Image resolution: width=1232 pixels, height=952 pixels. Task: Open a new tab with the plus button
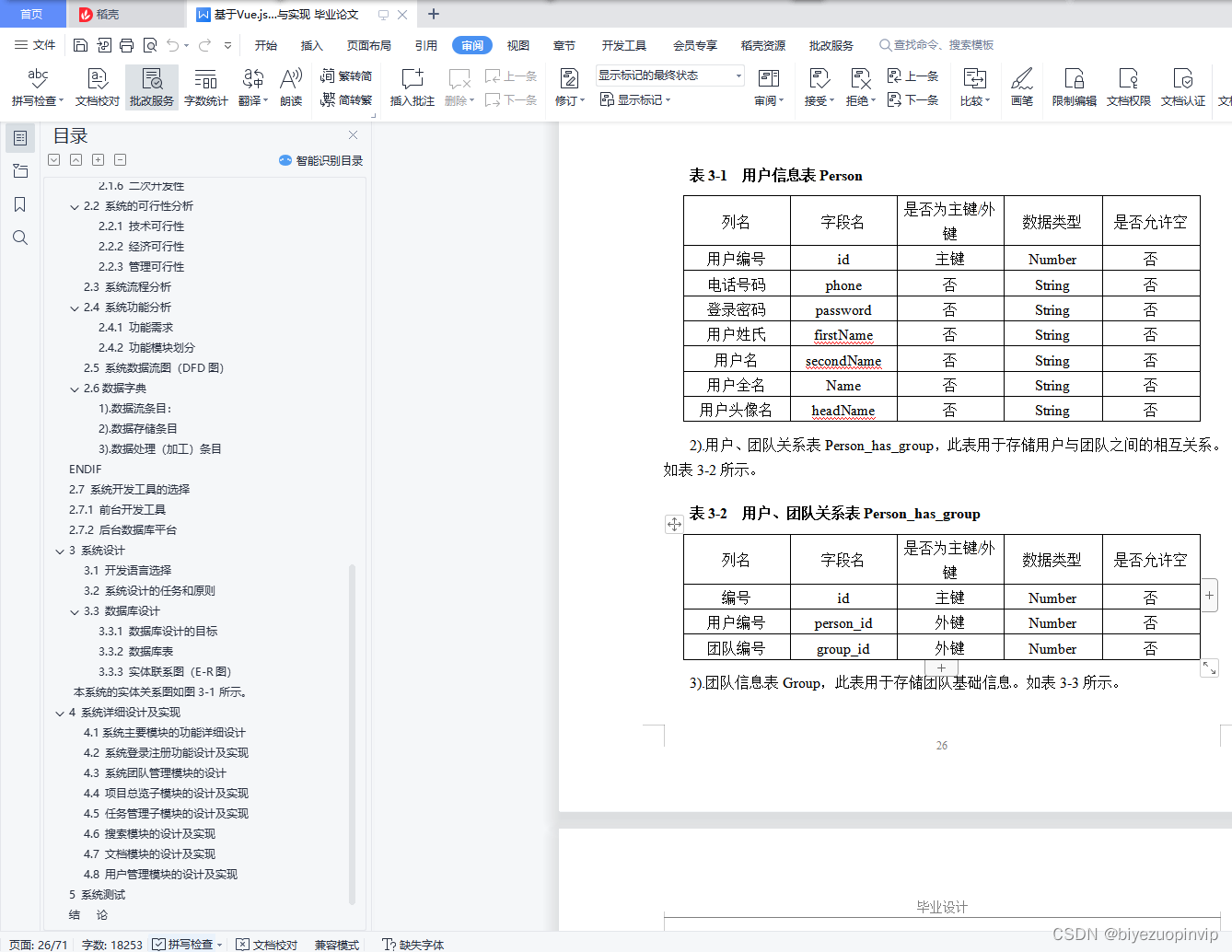click(434, 14)
